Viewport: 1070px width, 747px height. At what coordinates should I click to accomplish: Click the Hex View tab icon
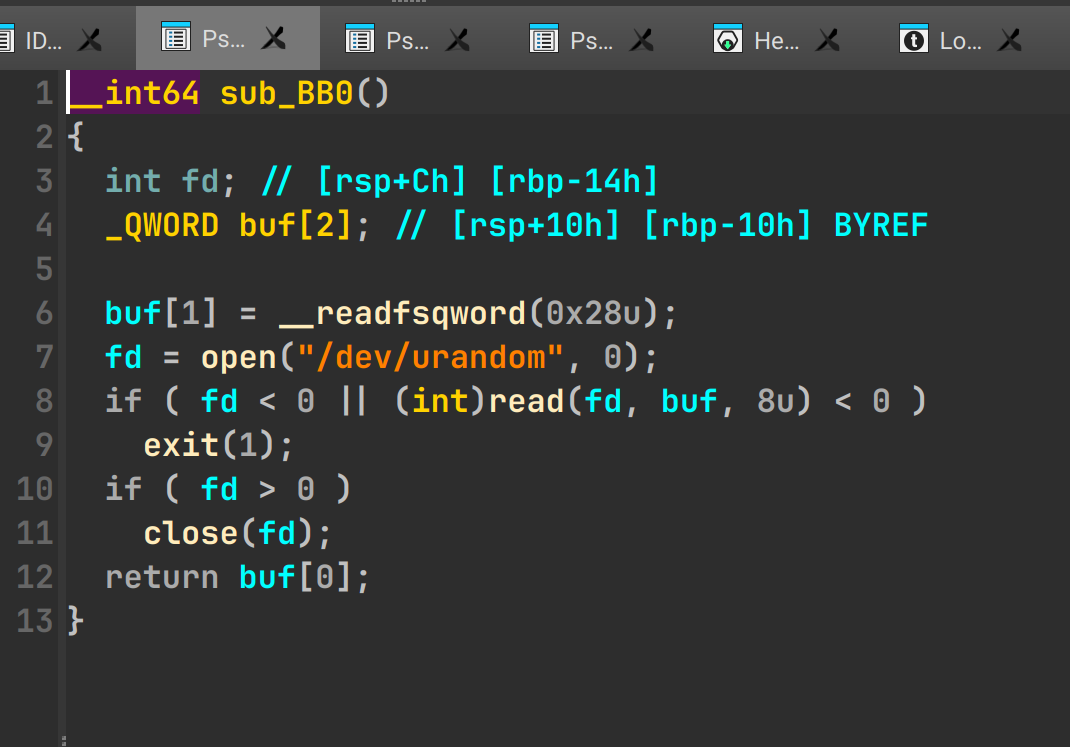tap(727, 40)
